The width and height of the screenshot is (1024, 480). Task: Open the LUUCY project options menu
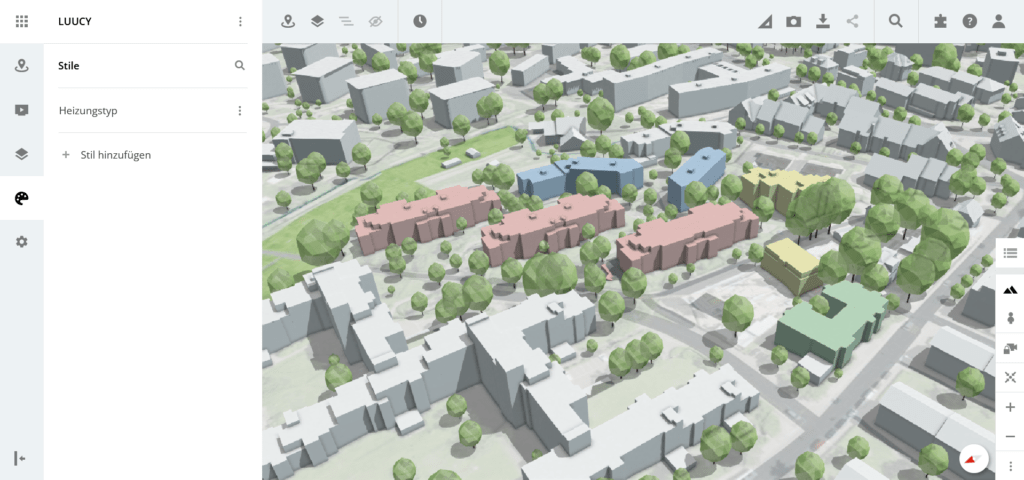coord(240,21)
